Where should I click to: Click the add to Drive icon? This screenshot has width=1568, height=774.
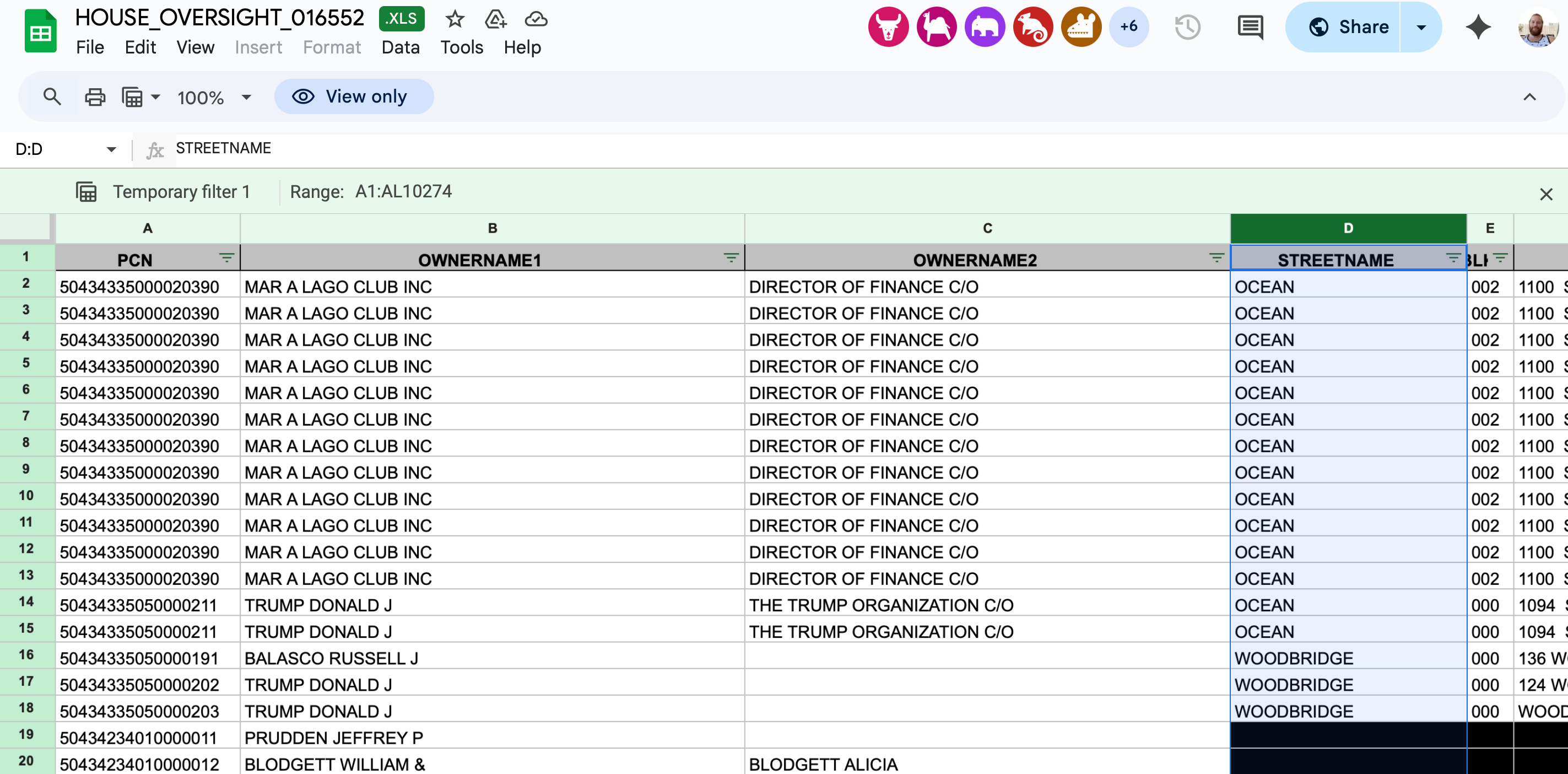[495, 19]
